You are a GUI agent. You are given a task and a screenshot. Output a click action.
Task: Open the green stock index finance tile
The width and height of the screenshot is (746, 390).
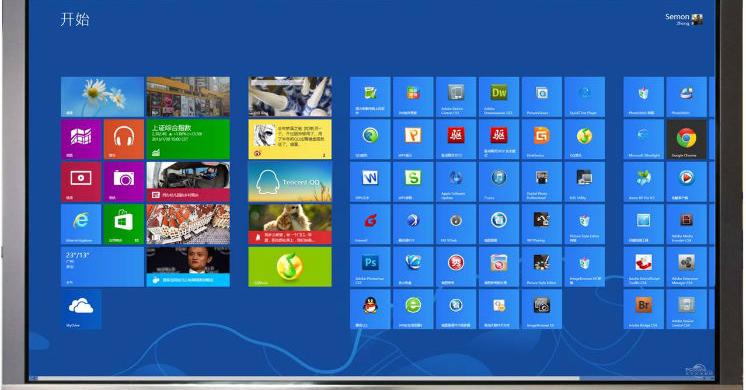click(188, 139)
